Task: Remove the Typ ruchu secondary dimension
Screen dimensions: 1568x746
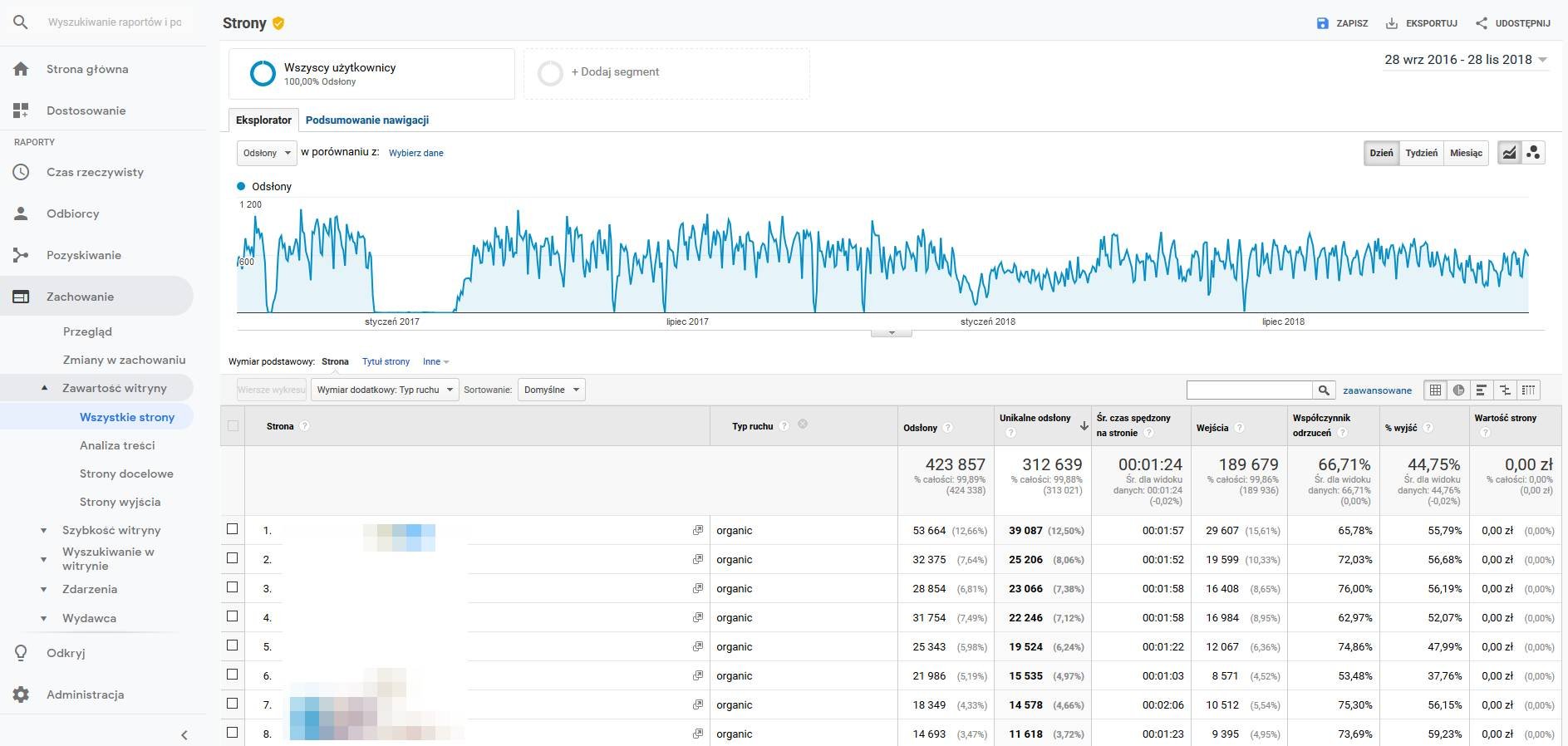Action: 803,425
